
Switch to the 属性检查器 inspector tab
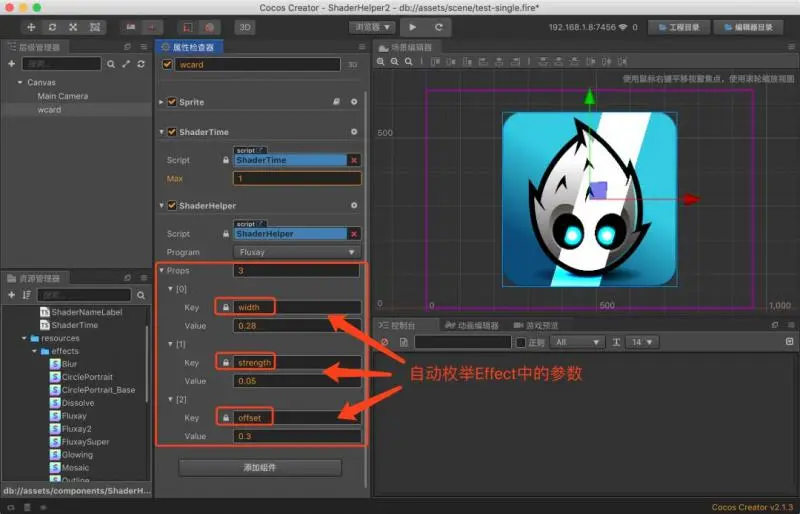point(189,47)
